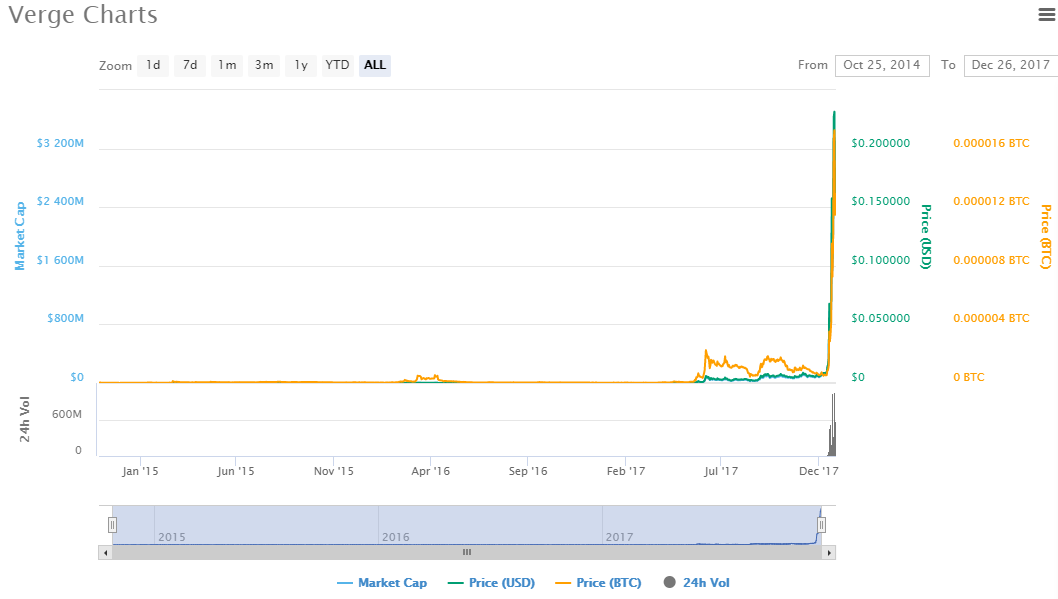Screen dimensions: 1058x599
Task: Click the Jun '15 x-axis label
Action: [x=236, y=471]
